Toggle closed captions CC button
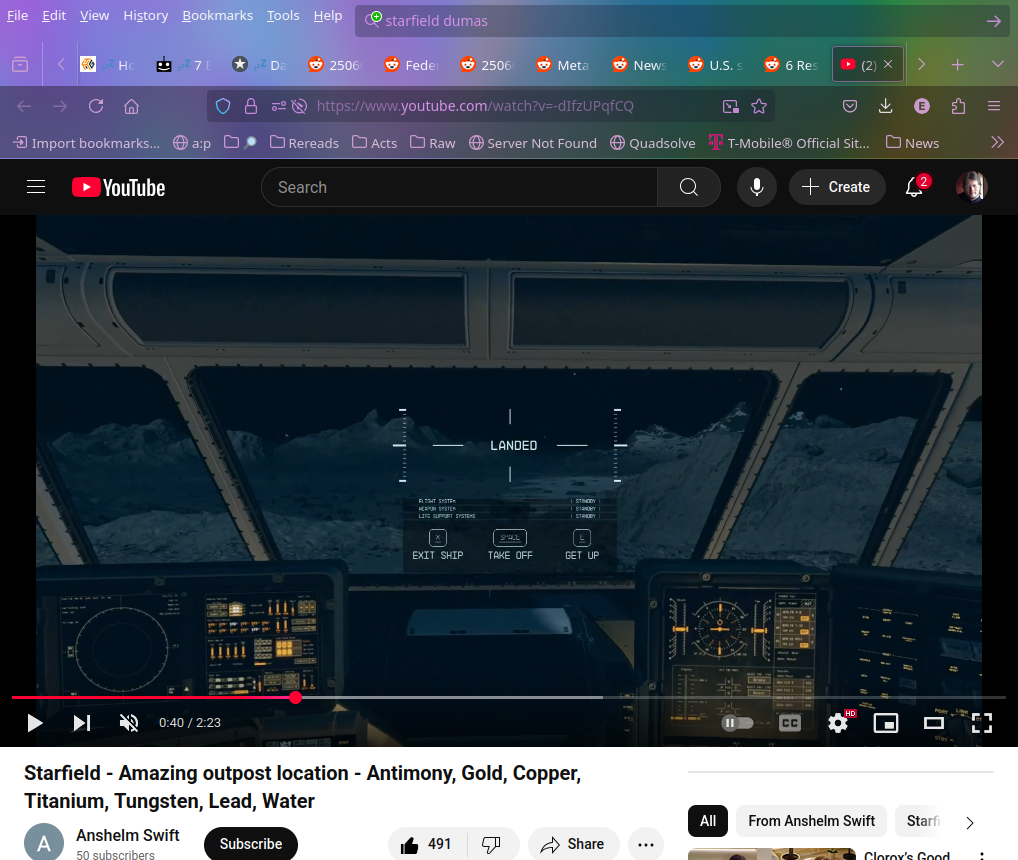 pos(790,723)
